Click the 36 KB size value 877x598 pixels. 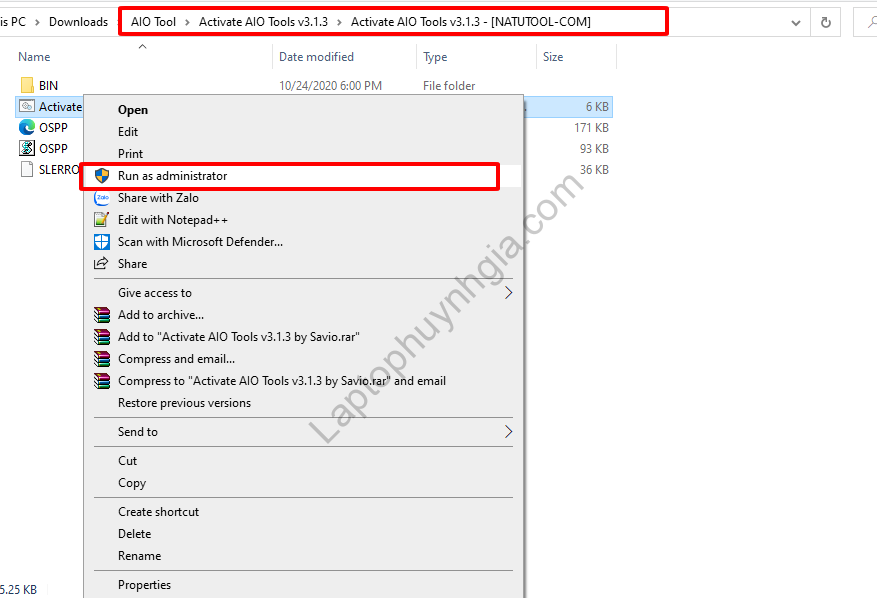(x=594, y=169)
